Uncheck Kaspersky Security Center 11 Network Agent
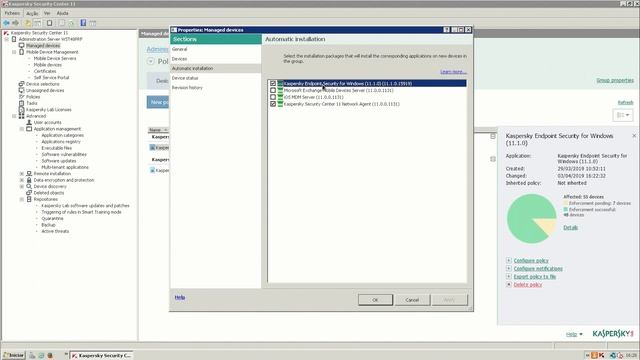This screenshot has width=640, height=360. click(x=273, y=104)
